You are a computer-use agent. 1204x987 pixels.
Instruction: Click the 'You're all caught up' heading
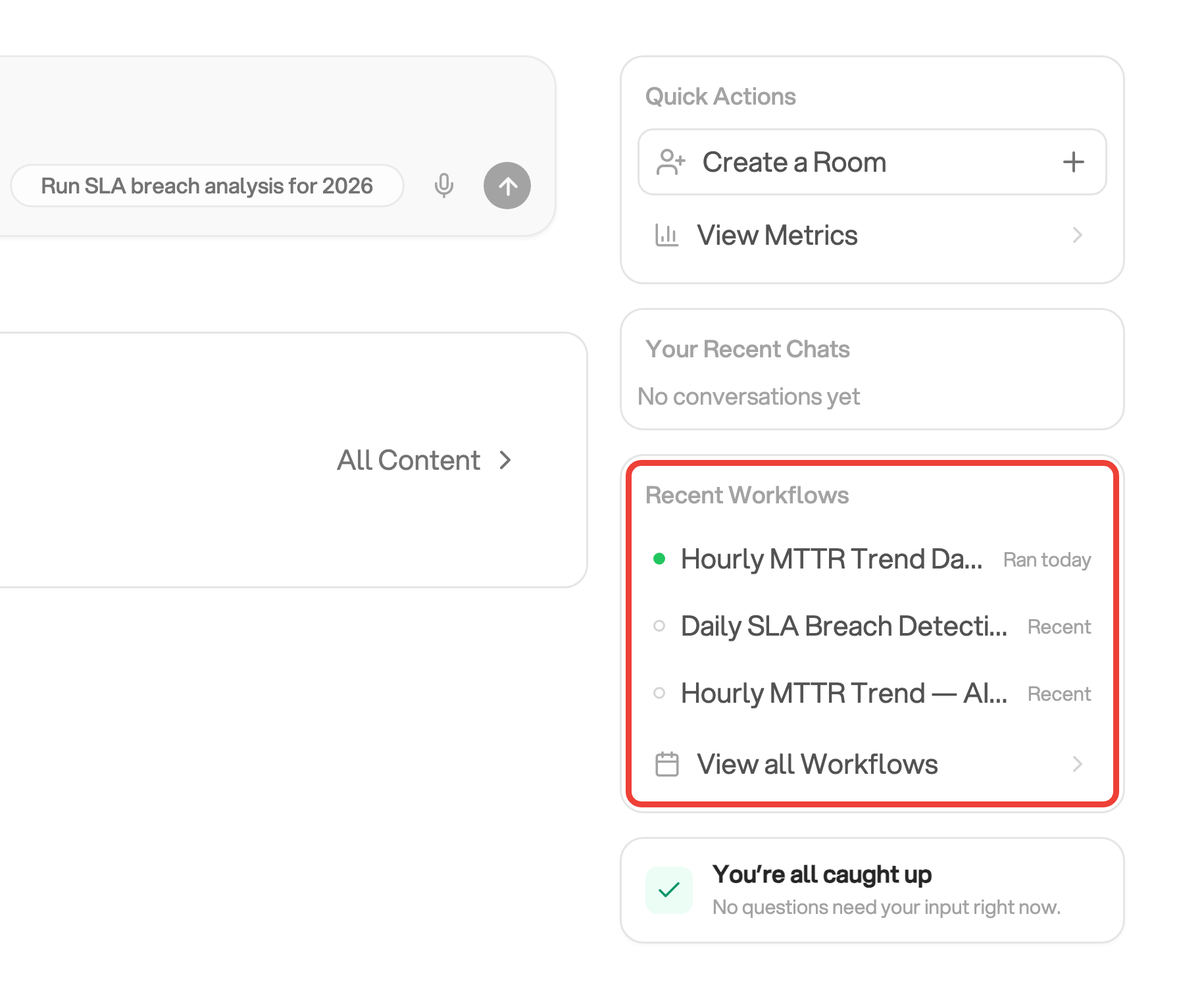click(822, 874)
